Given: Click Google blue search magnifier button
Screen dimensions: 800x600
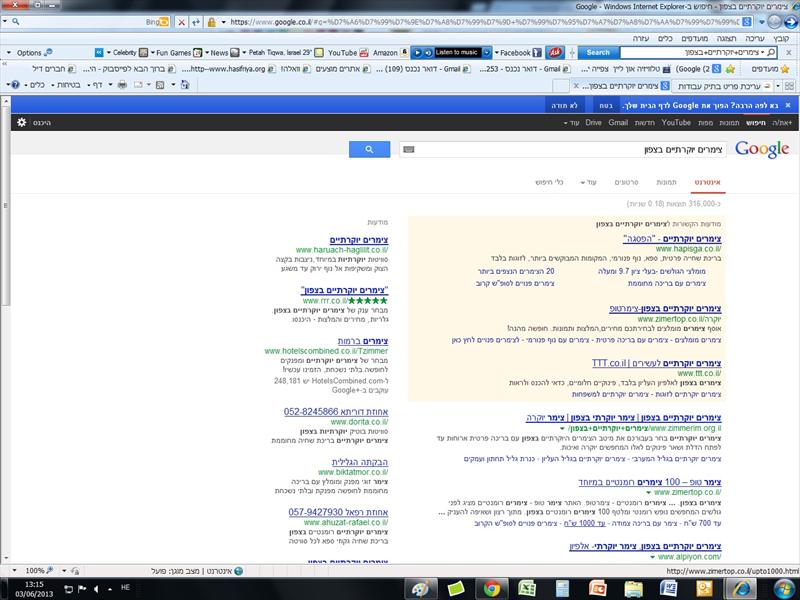Looking at the screenshot, I should 369,149.
